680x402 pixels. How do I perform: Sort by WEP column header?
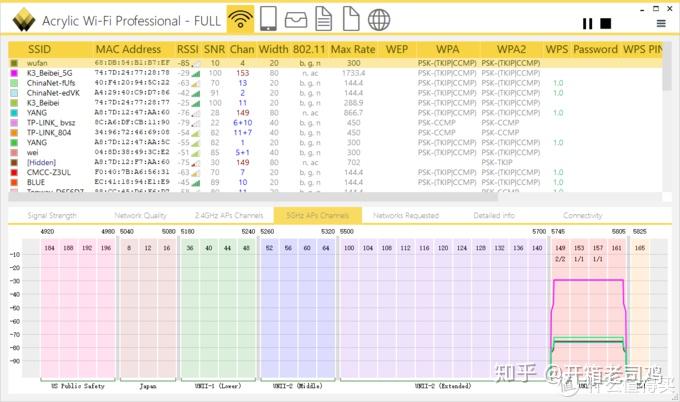tap(396, 49)
